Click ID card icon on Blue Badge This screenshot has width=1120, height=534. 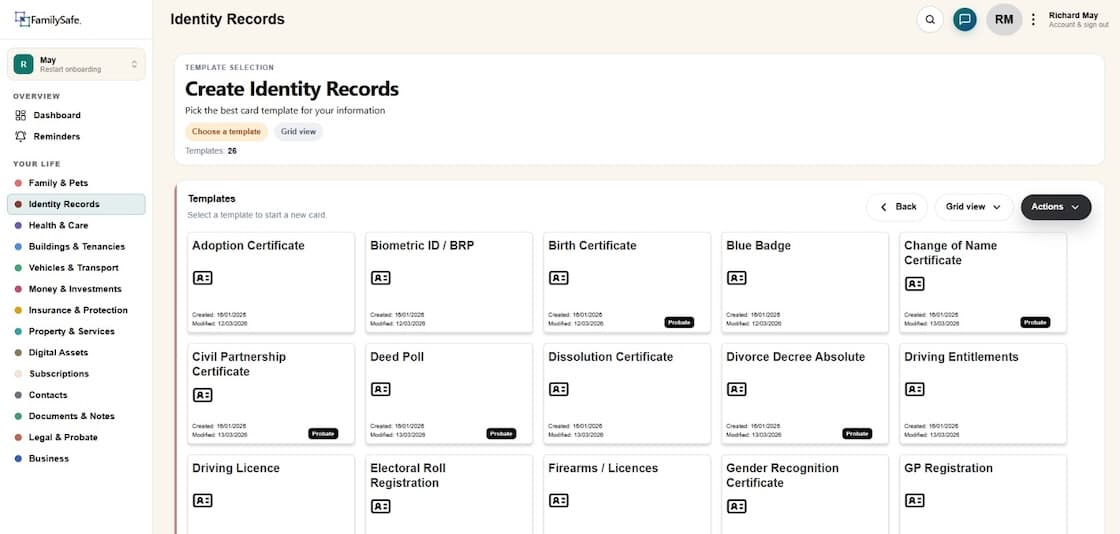click(736, 278)
